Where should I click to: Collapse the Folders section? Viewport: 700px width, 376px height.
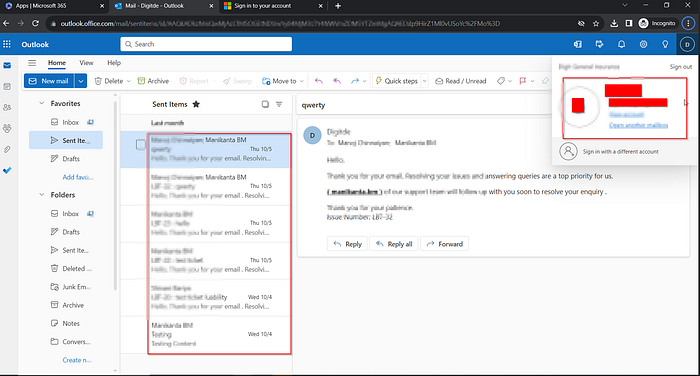coord(42,195)
